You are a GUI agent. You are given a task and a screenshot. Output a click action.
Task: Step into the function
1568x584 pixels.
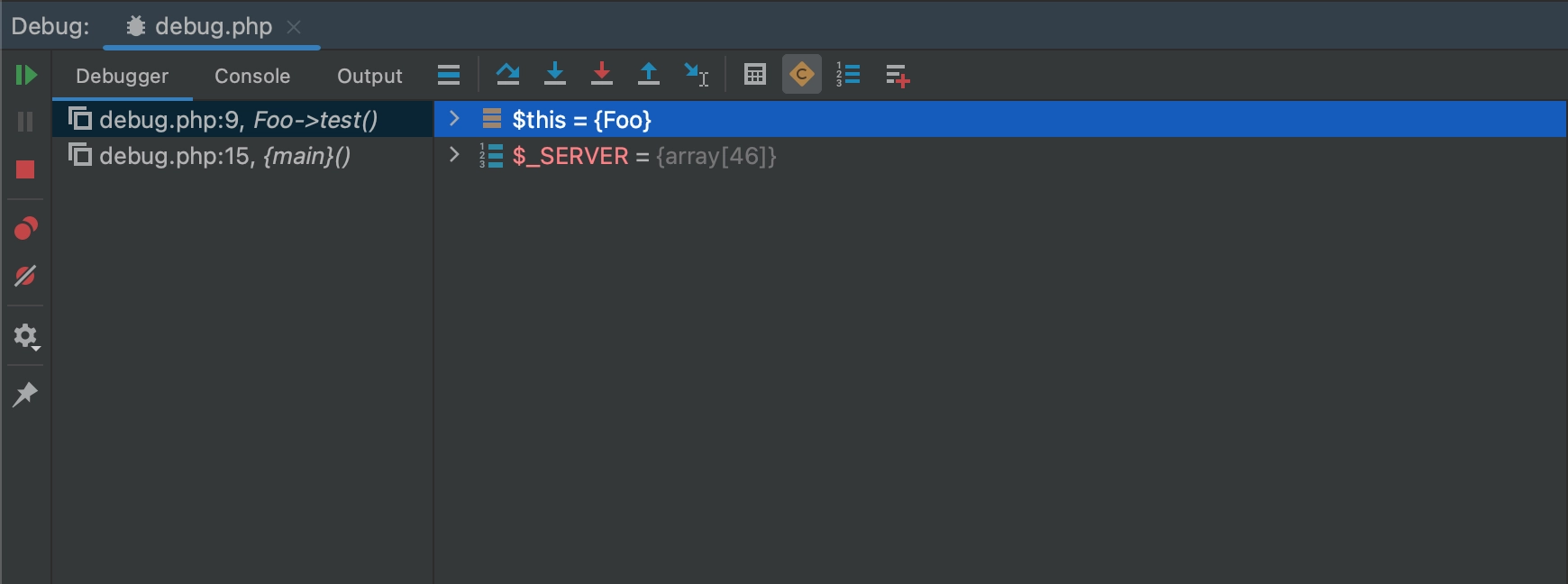555,75
